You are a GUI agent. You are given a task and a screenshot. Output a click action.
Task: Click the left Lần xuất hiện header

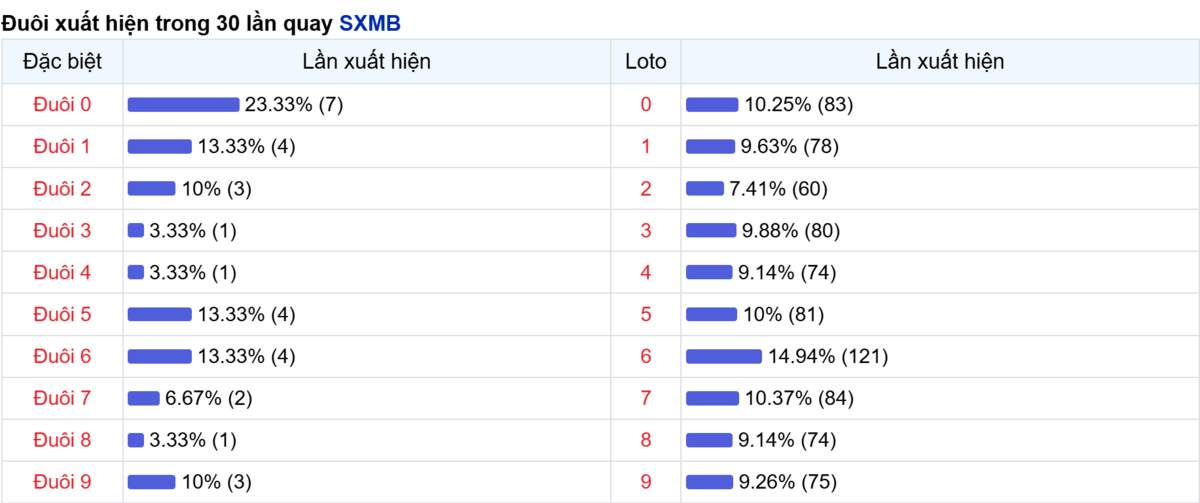coord(367,62)
